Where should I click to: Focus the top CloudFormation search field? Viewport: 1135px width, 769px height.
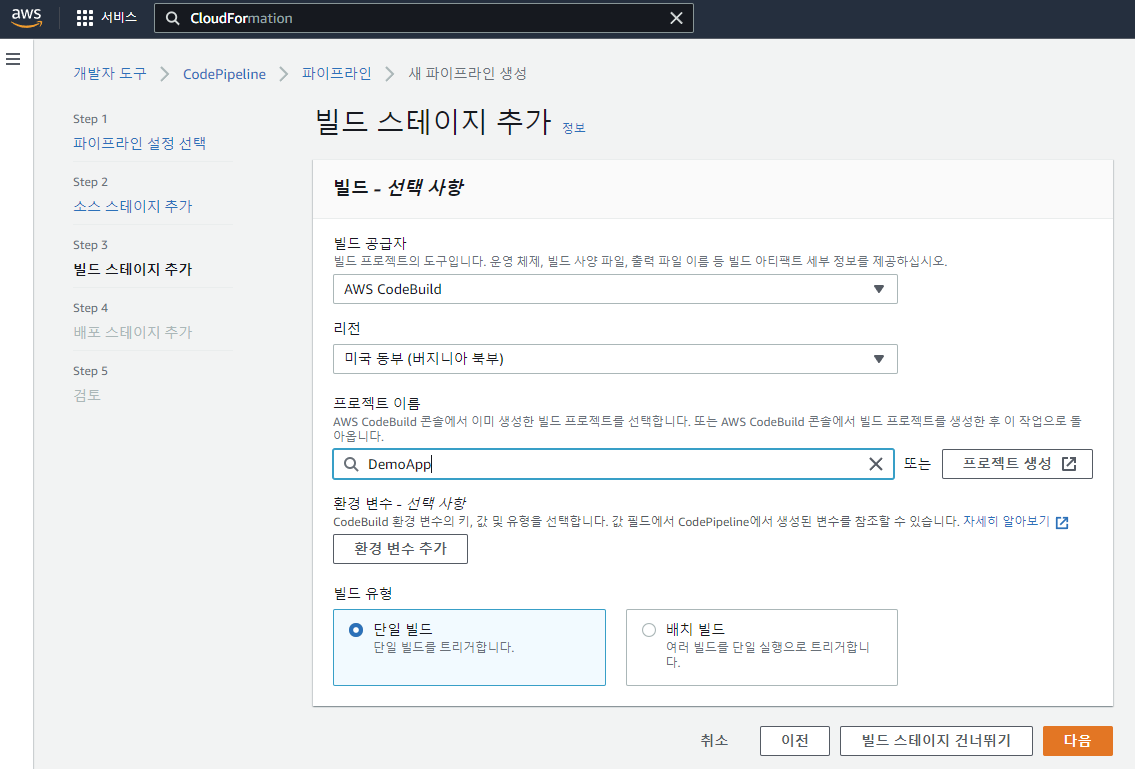coord(423,18)
